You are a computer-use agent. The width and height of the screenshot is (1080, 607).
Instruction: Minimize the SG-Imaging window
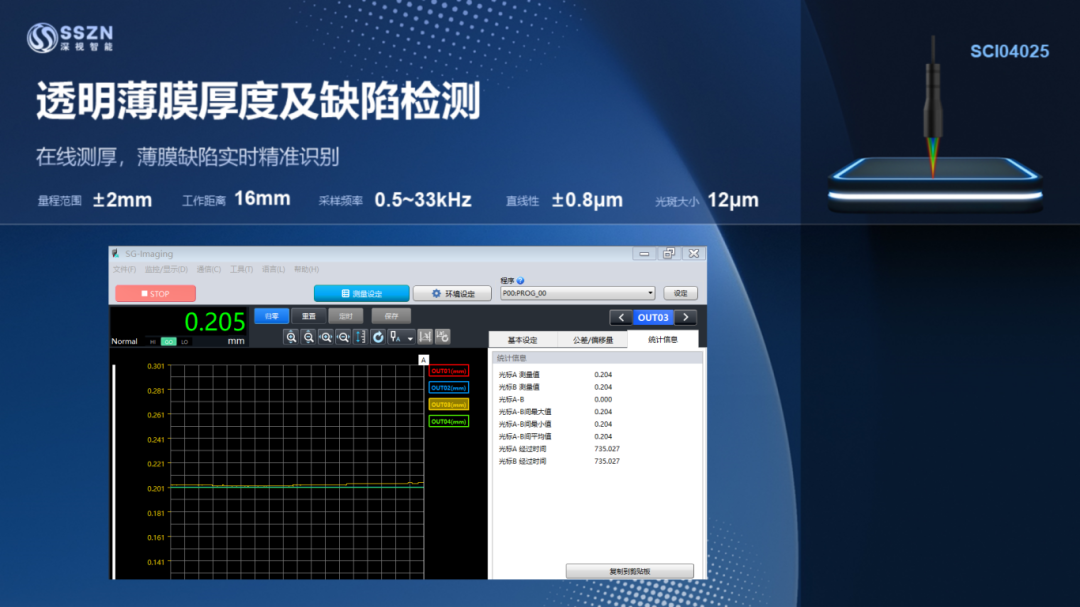pyautogui.click(x=644, y=254)
